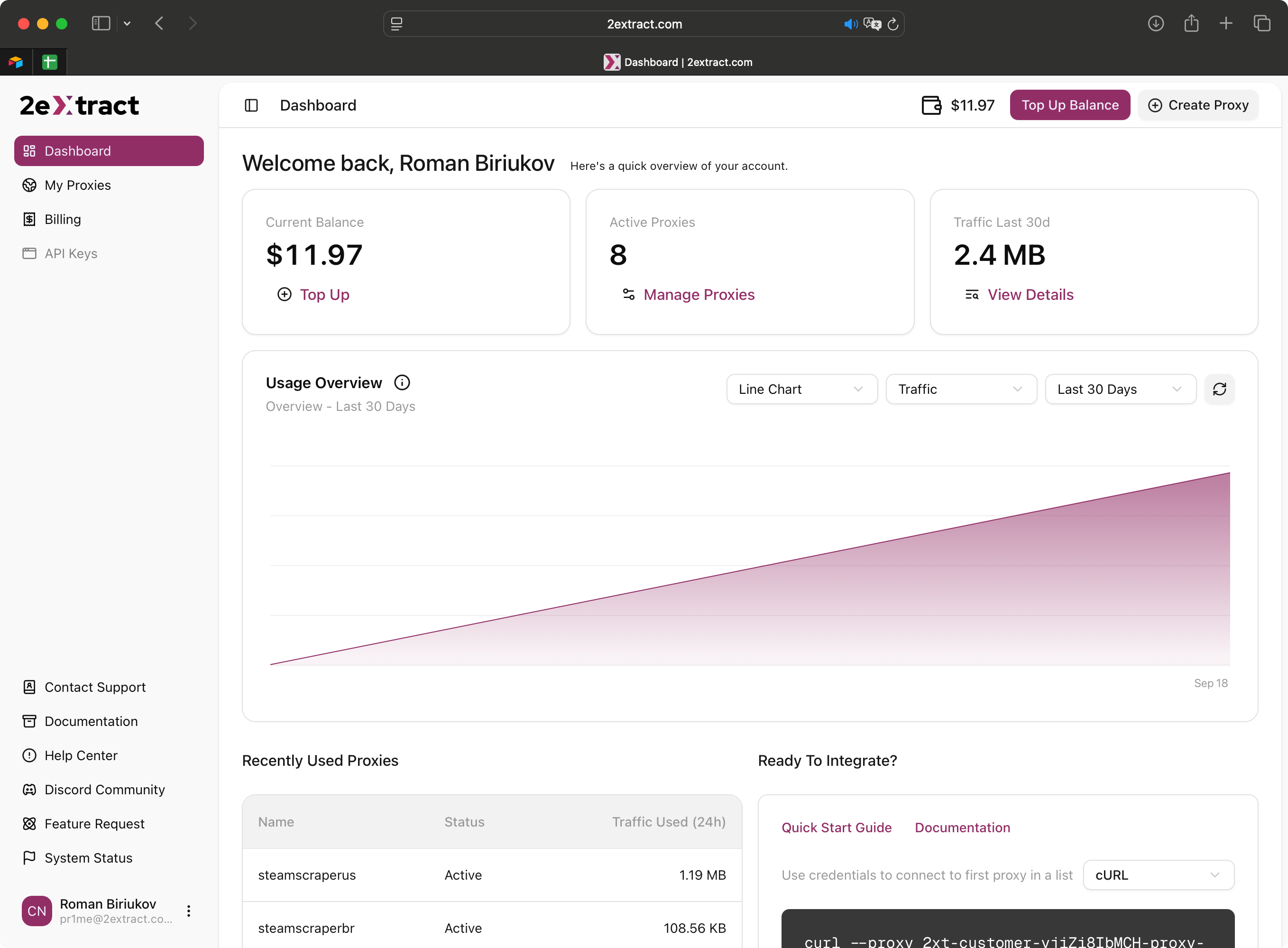Click the Usage Overview info icon

[x=402, y=383]
